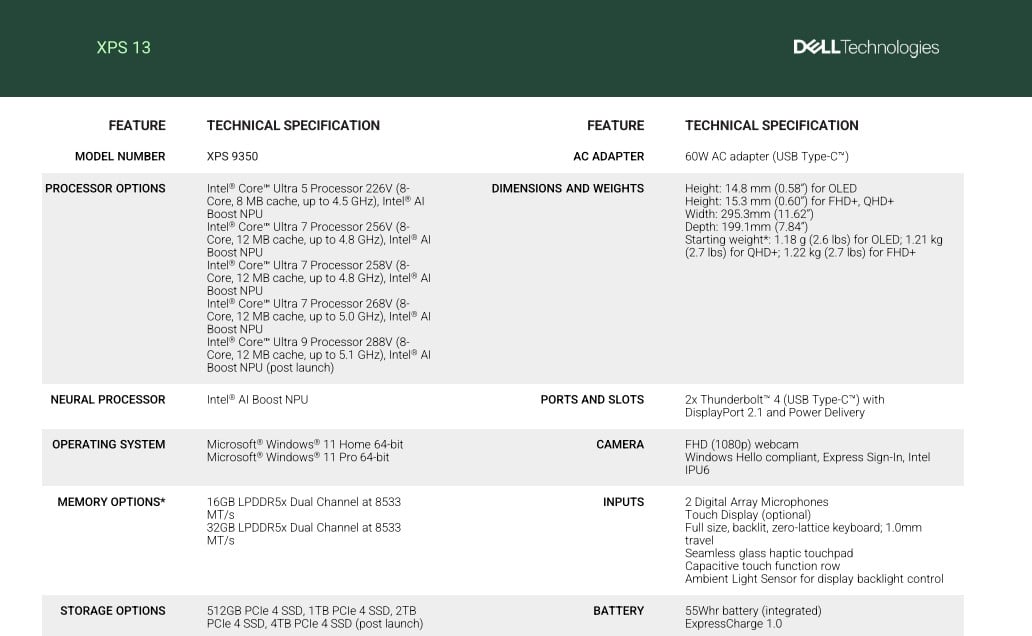Click Seamless glass haptic touchpad line
Screen dimensions: 1032x636
pos(769,553)
